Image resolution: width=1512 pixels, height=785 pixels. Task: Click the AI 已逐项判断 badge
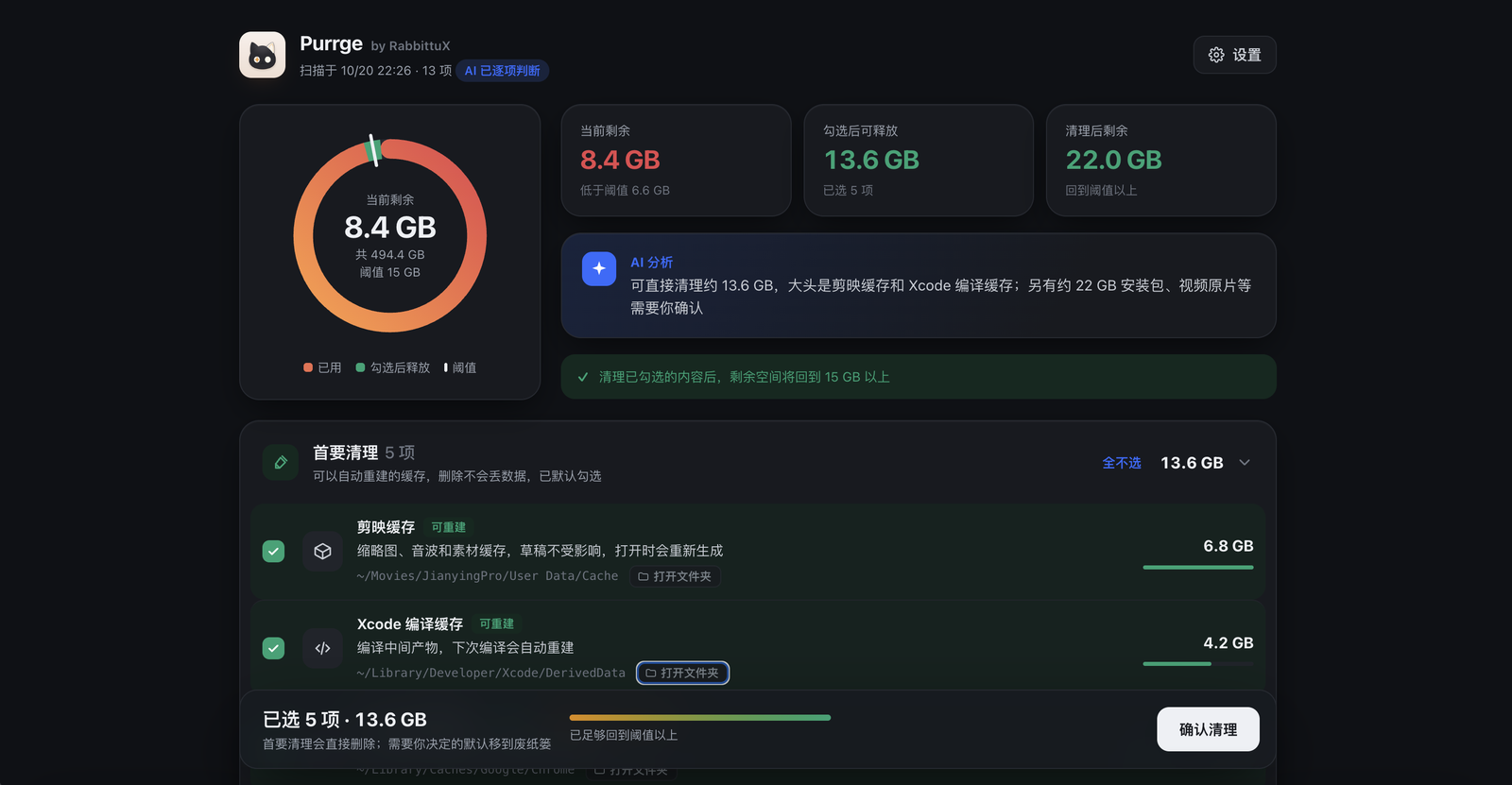(x=502, y=71)
